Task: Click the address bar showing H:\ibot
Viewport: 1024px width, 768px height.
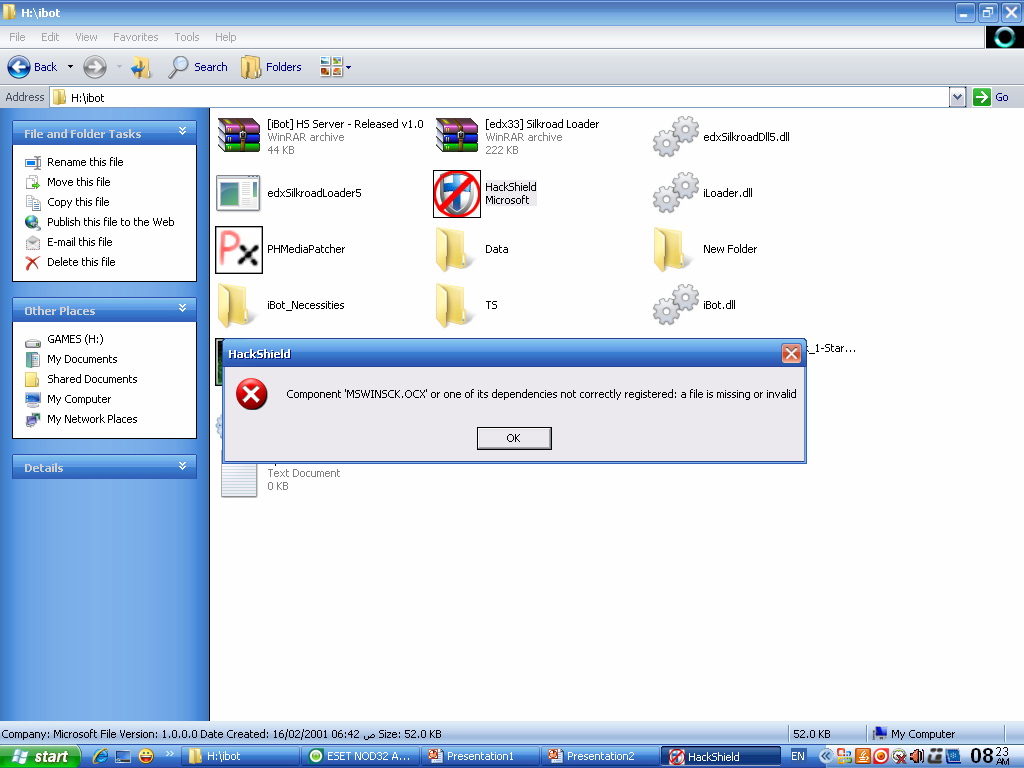Action: tap(500, 97)
